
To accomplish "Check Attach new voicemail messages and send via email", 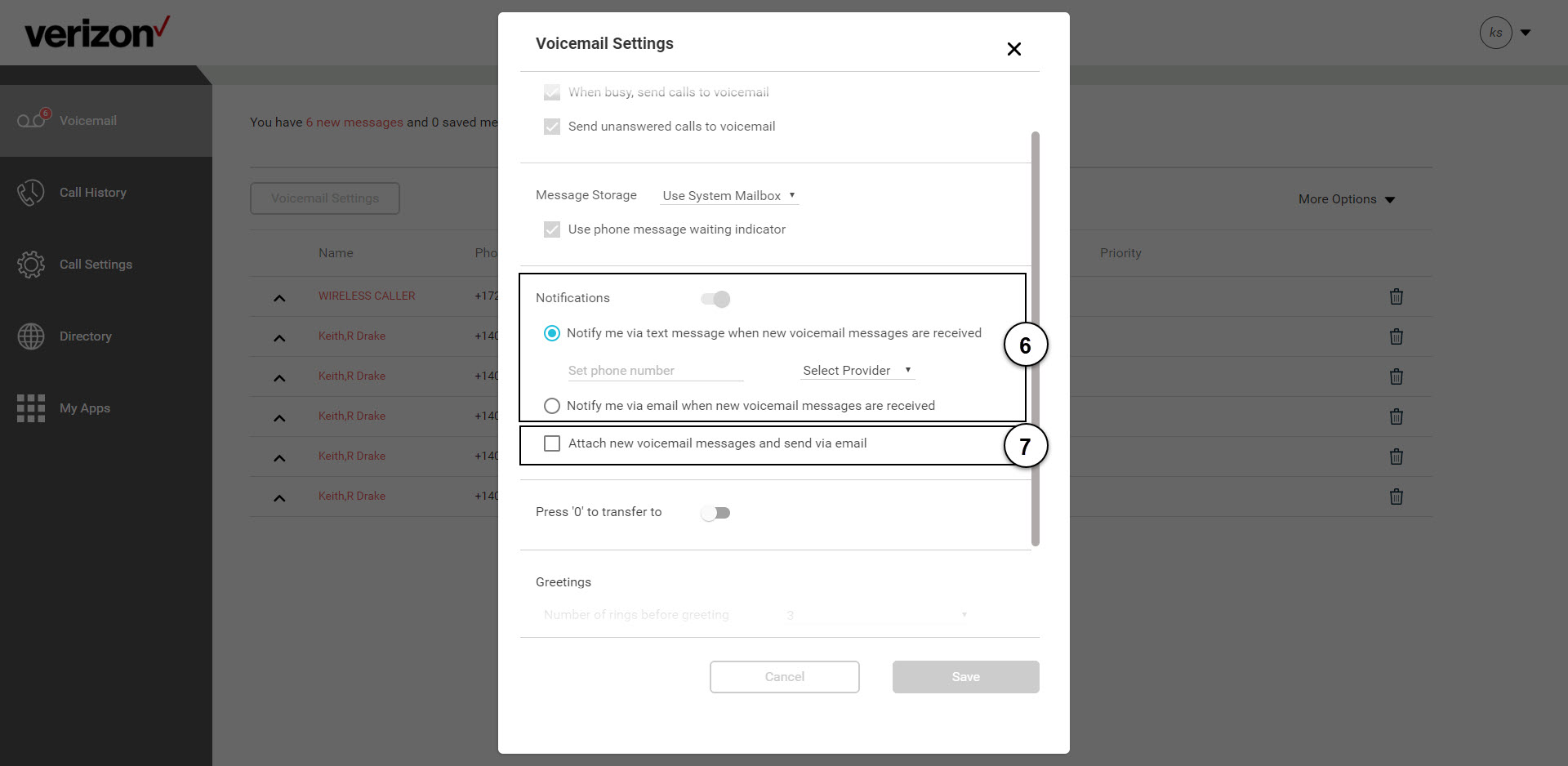I will coord(552,443).
